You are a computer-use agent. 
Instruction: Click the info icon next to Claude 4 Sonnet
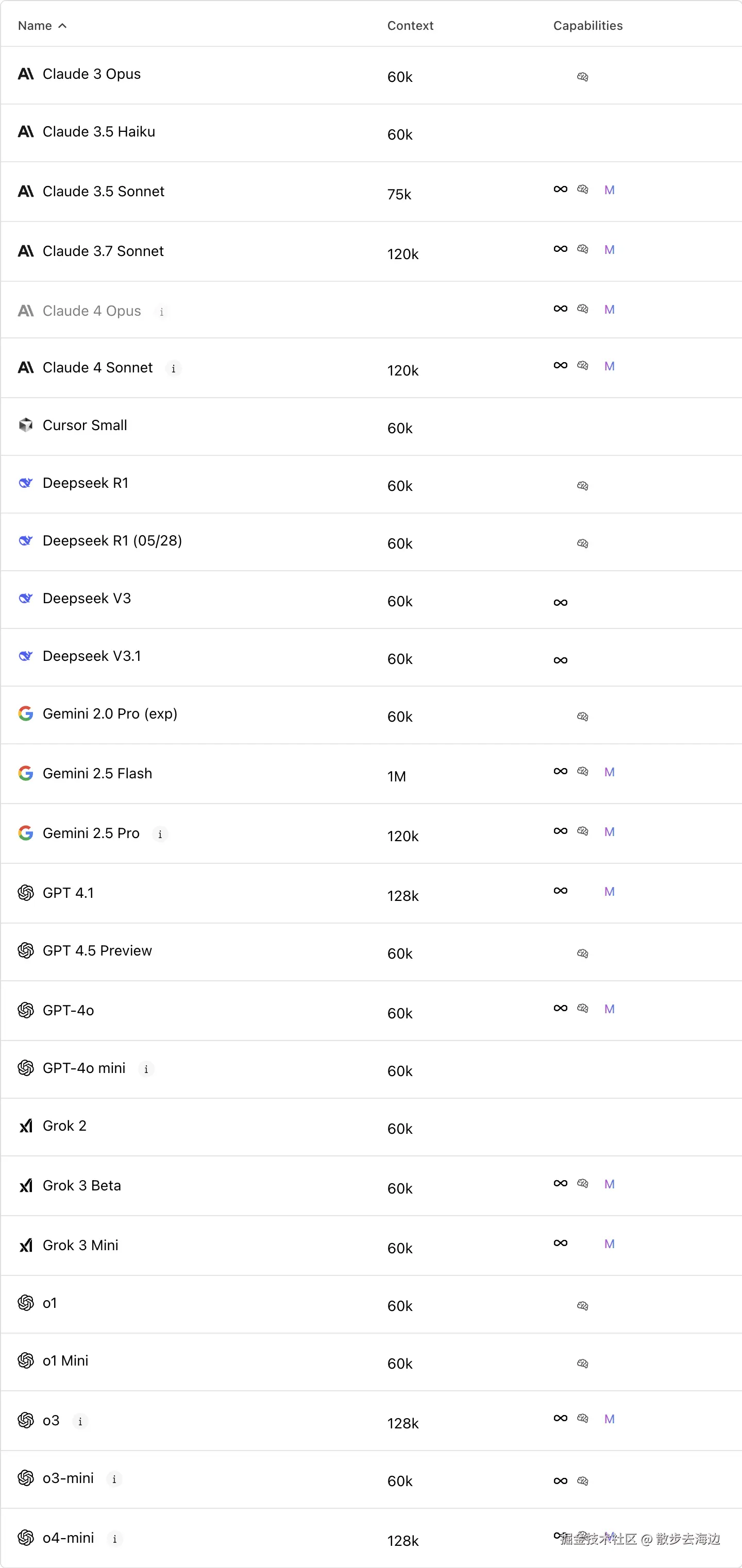click(x=174, y=369)
